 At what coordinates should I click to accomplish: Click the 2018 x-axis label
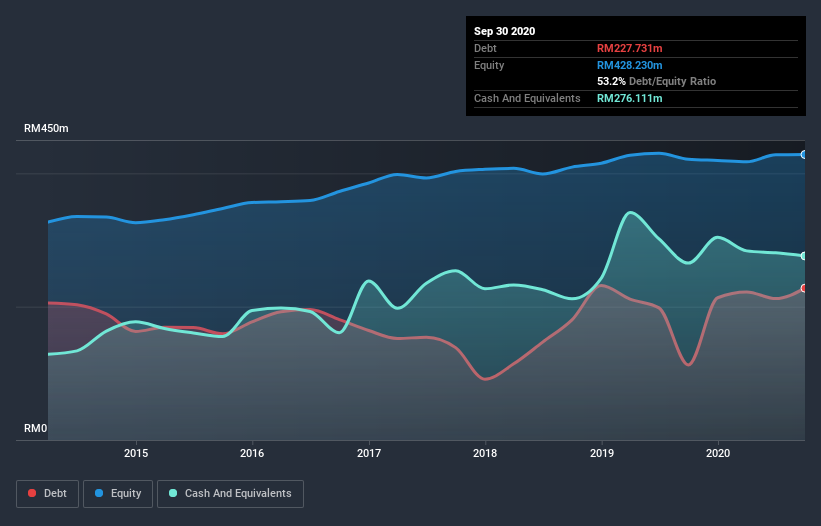485,453
